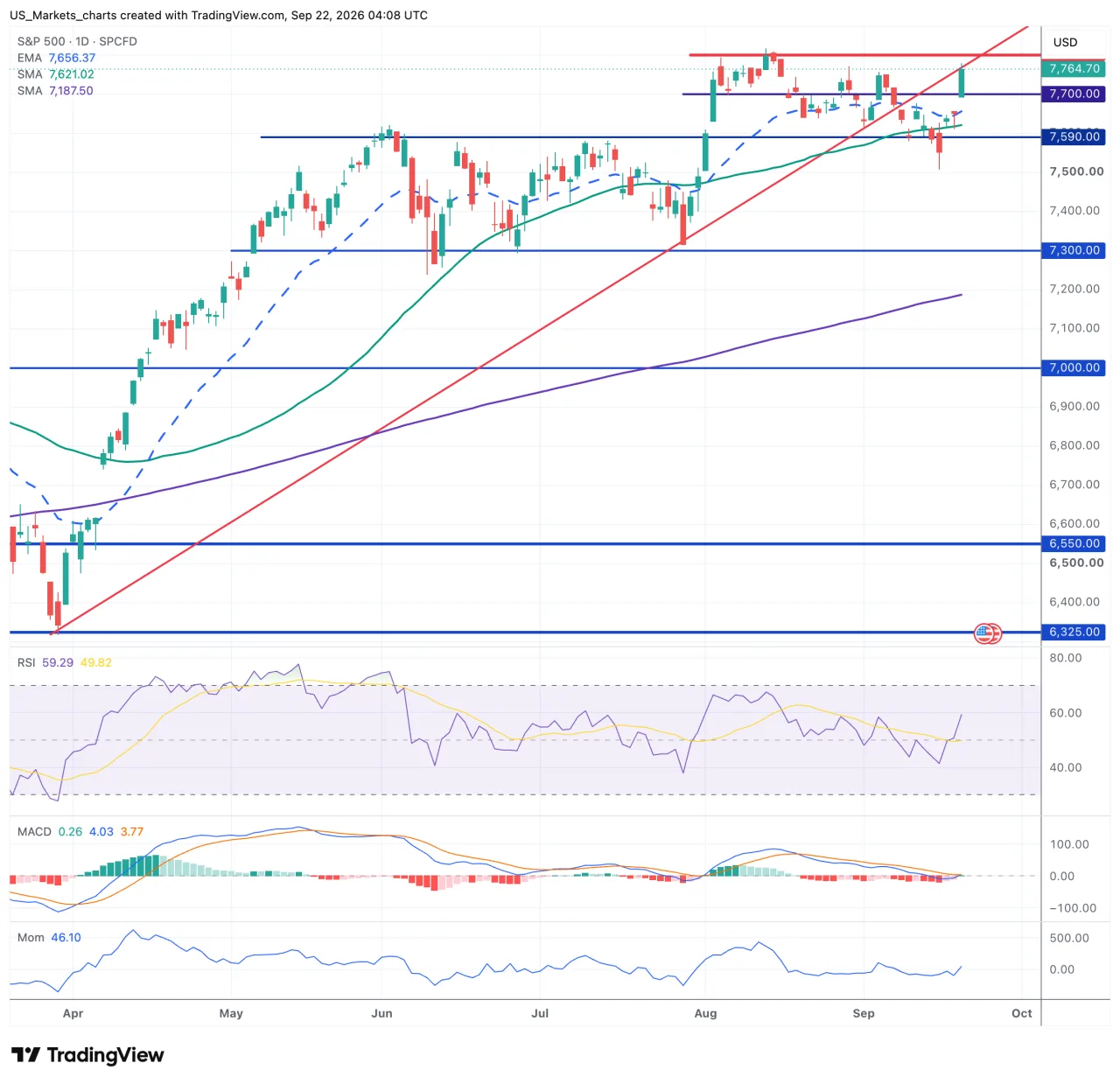Select the 7,764.70 current price label
Screen dimensions: 1120x1084
(x=1074, y=68)
